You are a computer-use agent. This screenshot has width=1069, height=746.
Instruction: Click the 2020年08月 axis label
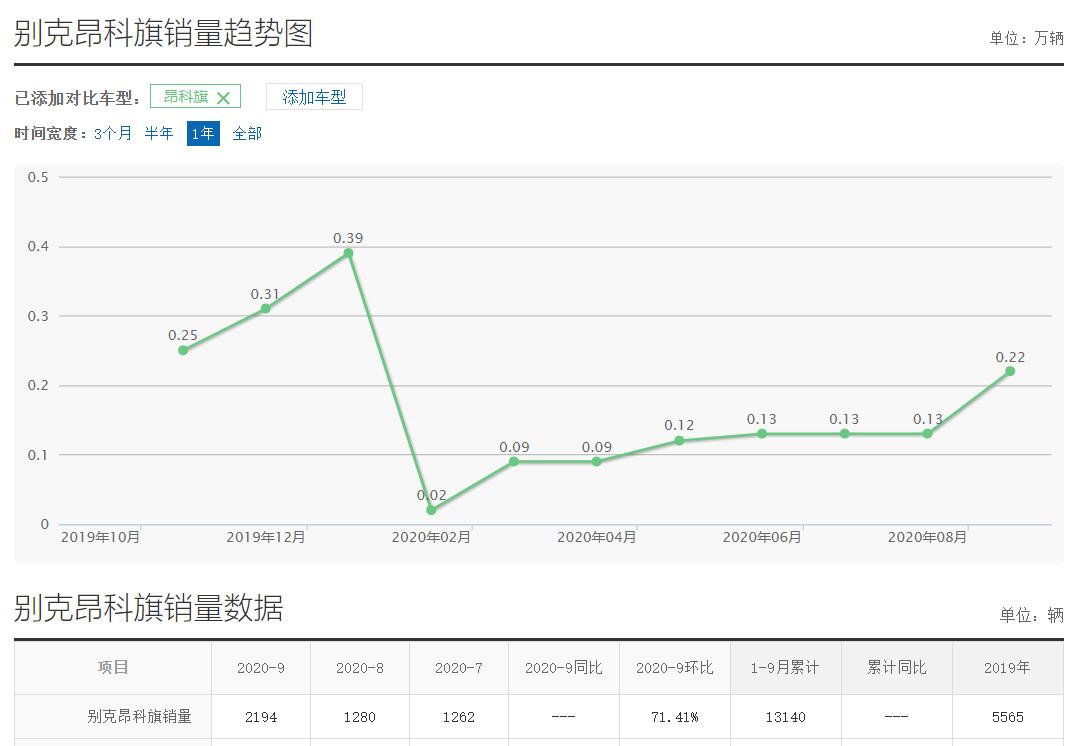927,537
